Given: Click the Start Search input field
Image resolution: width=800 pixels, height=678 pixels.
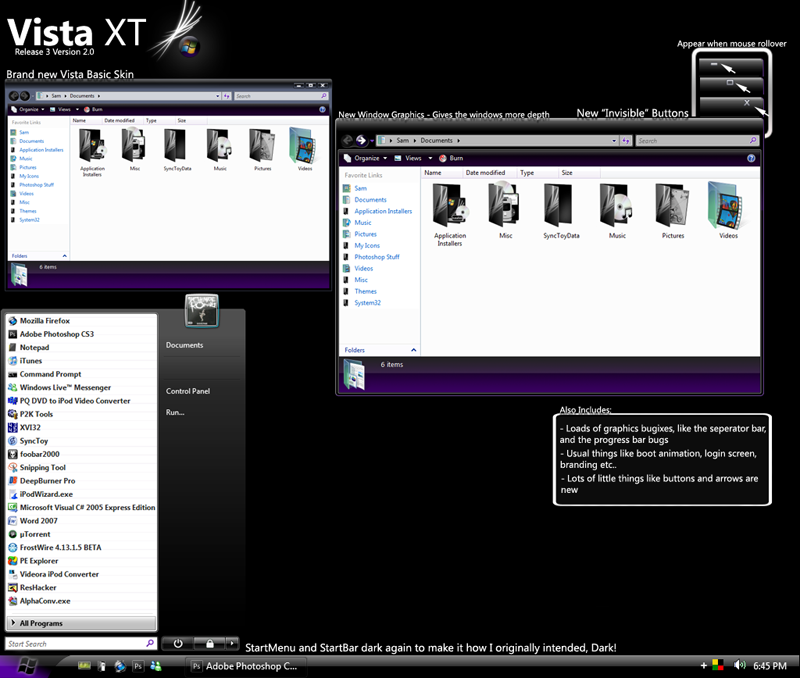Looking at the screenshot, I should 75,644.
